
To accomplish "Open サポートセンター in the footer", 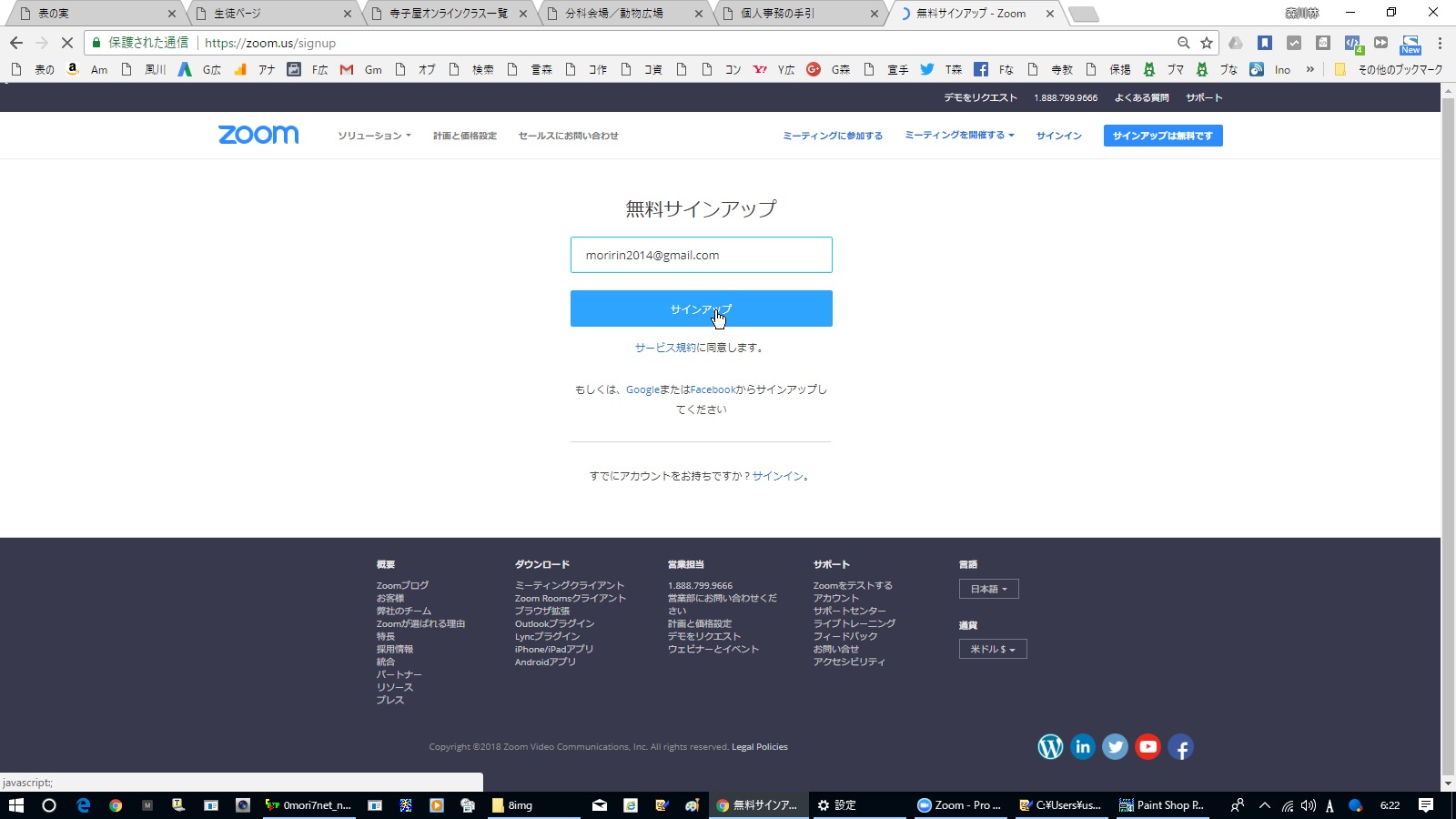I will tap(849, 611).
